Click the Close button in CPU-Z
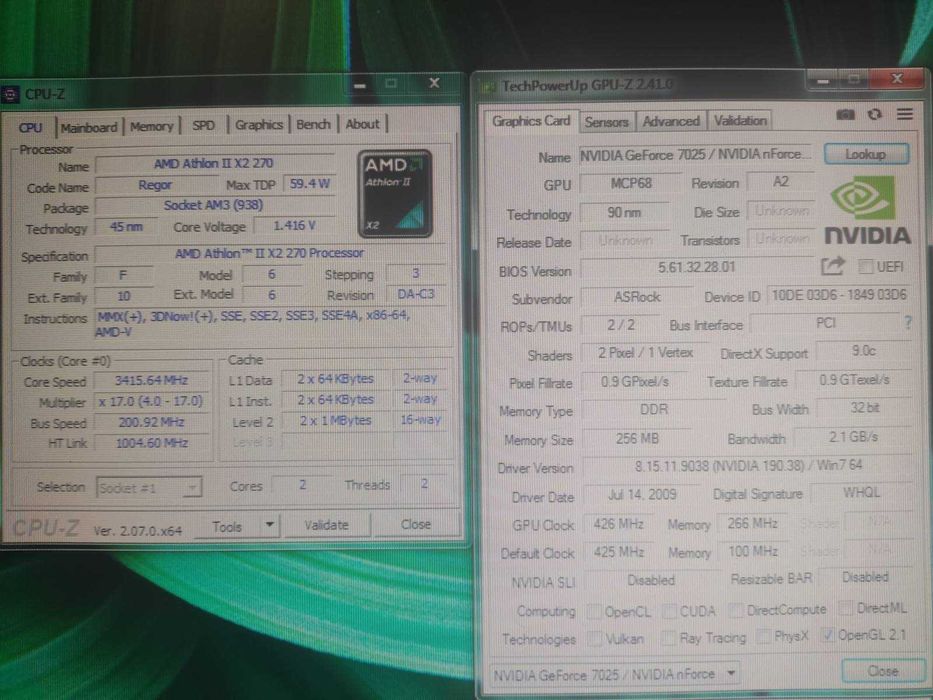The height and width of the screenshot is (700, 933). click(415, 524)
